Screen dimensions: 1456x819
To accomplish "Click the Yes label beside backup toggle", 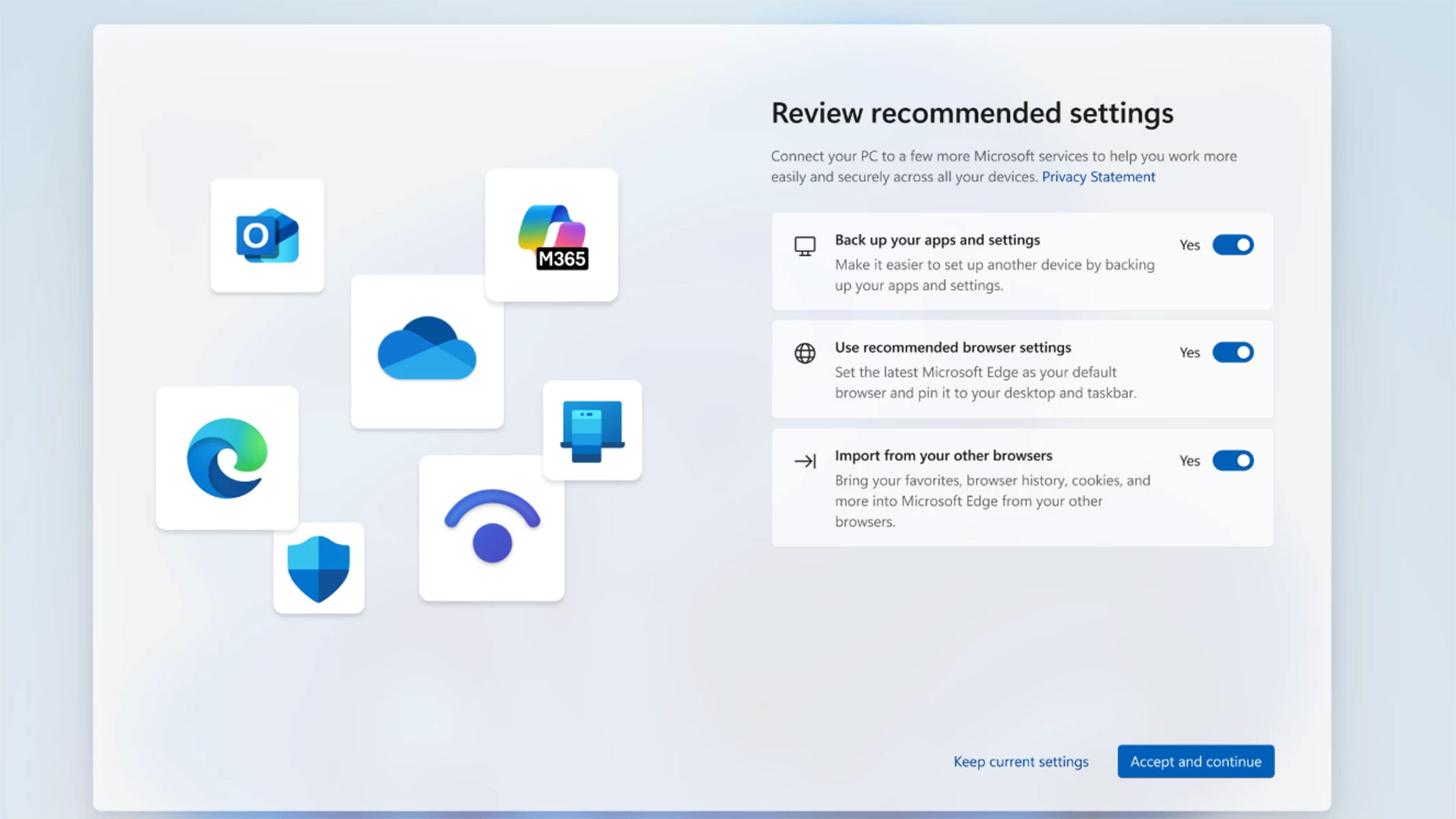I will [1189, 245].
